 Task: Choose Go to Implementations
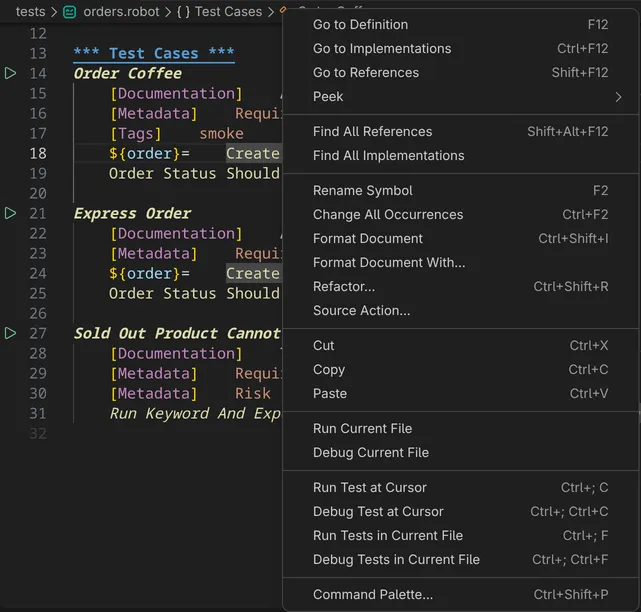click(460, 49)
